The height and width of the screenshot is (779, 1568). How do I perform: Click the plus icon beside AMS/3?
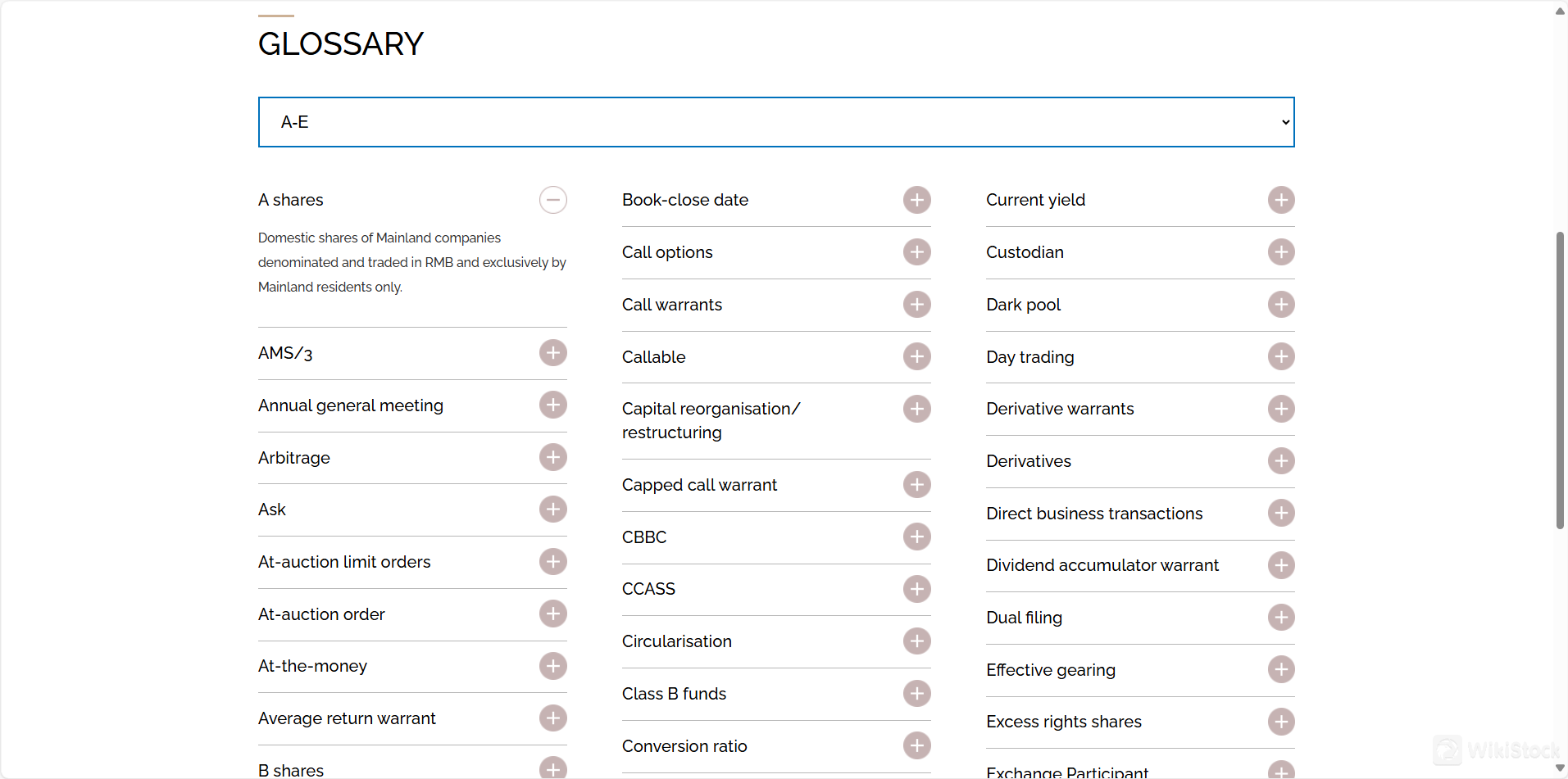pyautogui.click(x=552, y=353)
